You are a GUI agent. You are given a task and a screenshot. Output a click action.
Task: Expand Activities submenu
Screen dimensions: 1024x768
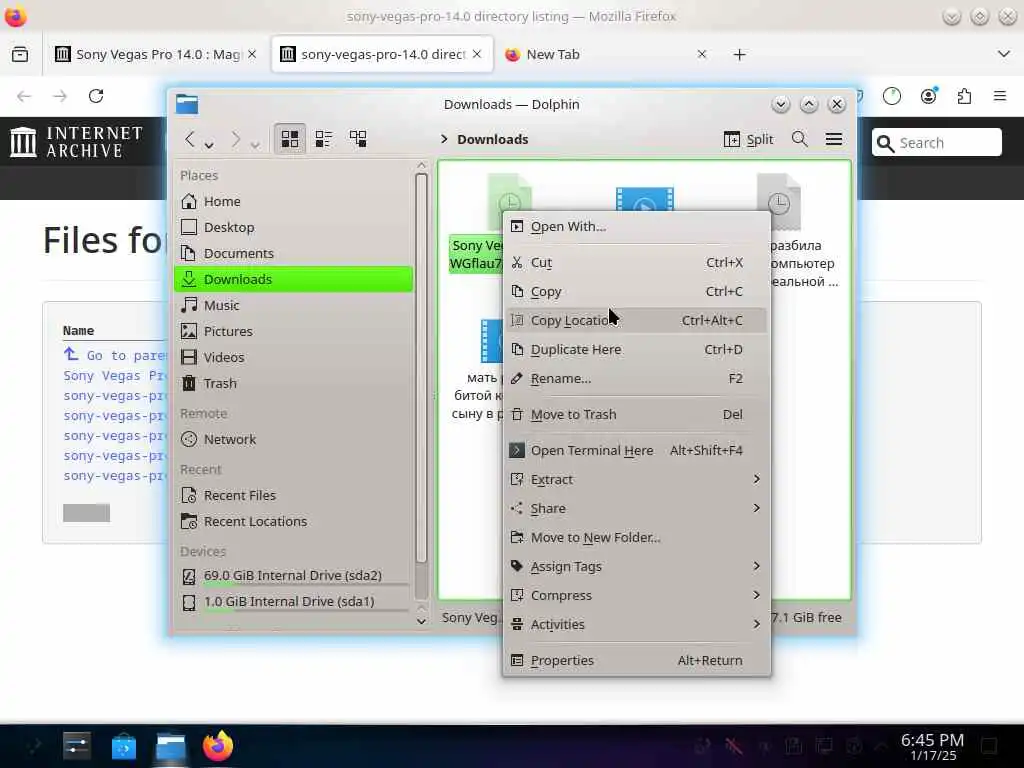[637, 624]
